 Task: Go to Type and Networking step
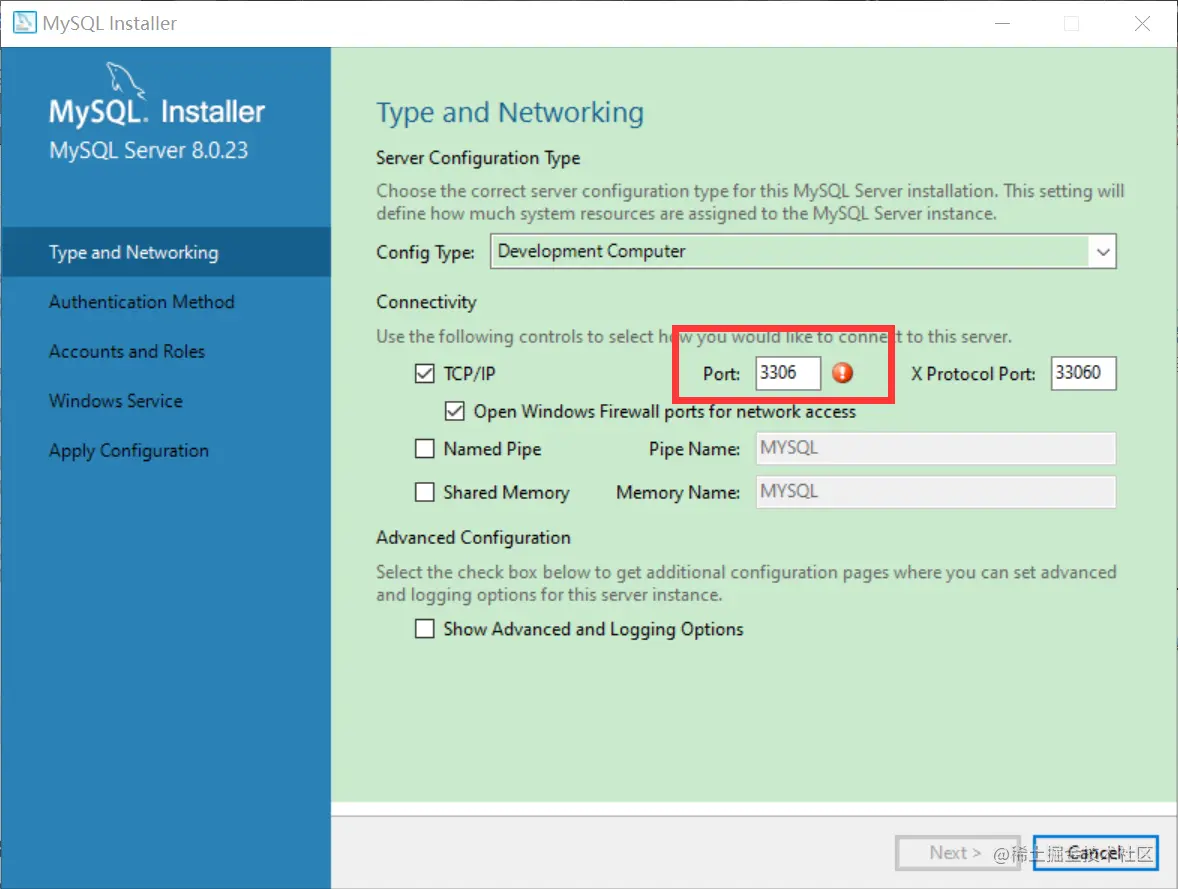tap(166, 252)
